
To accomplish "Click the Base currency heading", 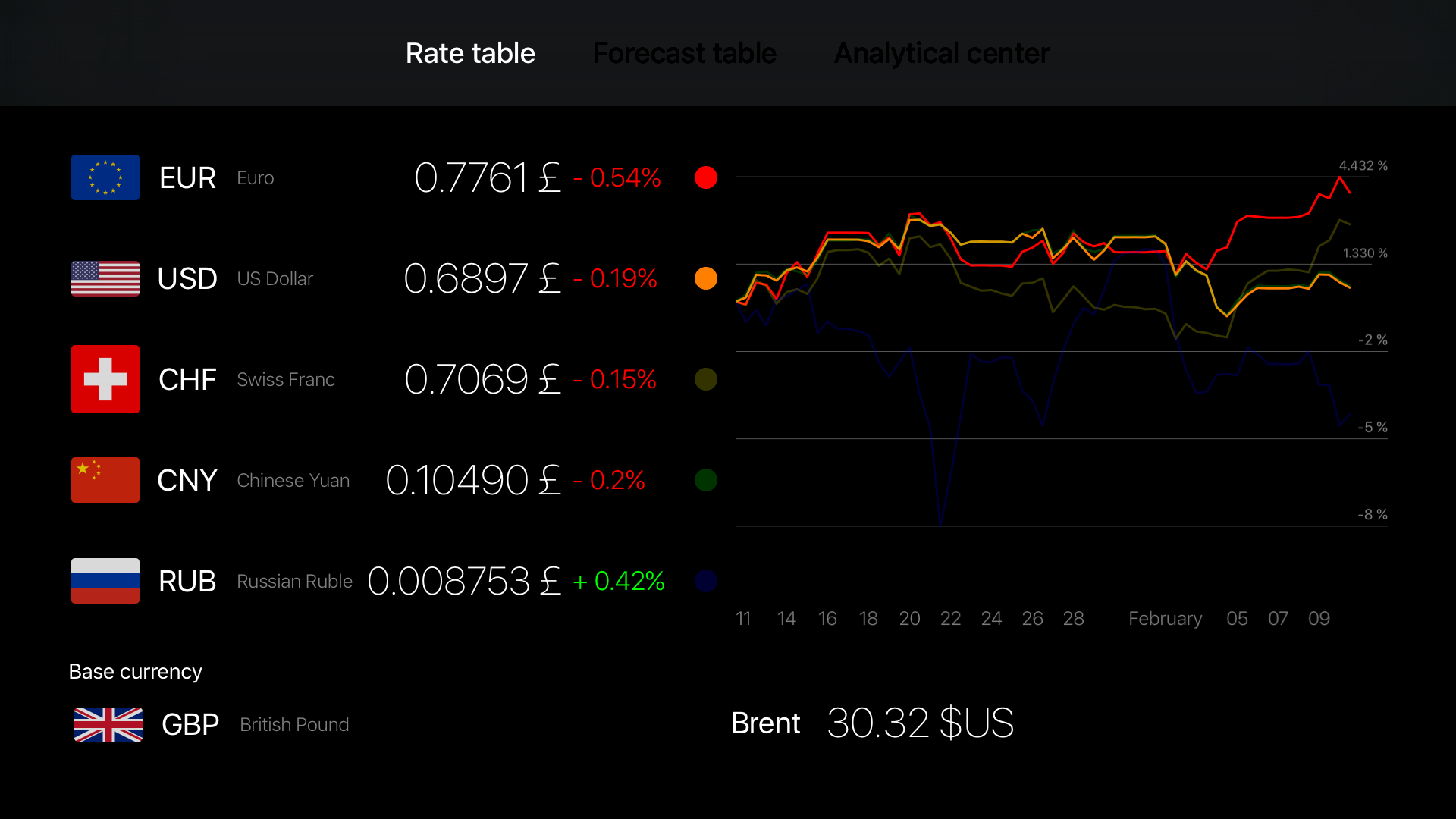I will [135, 671].
